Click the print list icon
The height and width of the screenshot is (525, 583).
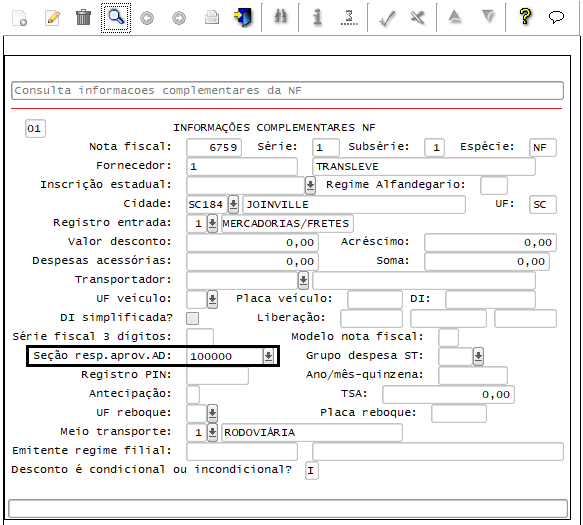(x=212, y=17)
